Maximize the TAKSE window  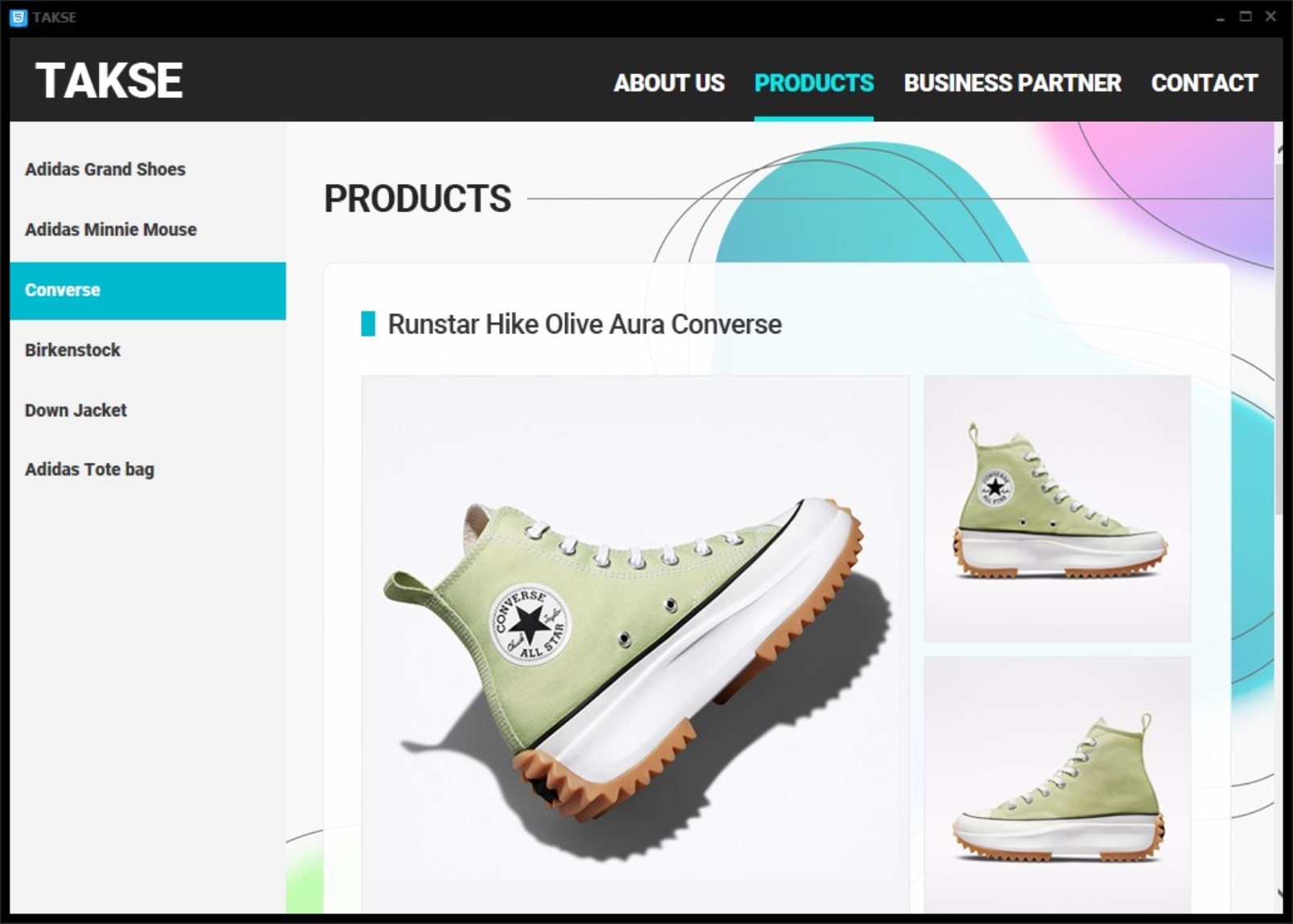point(1246,17)
